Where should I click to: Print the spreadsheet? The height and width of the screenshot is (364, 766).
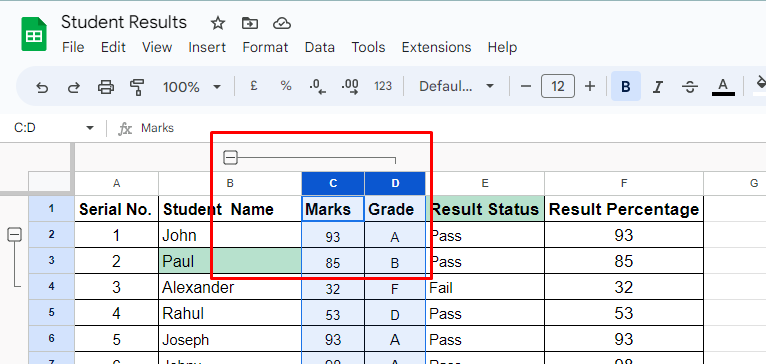pyautogui.click(x=106, y=87)
